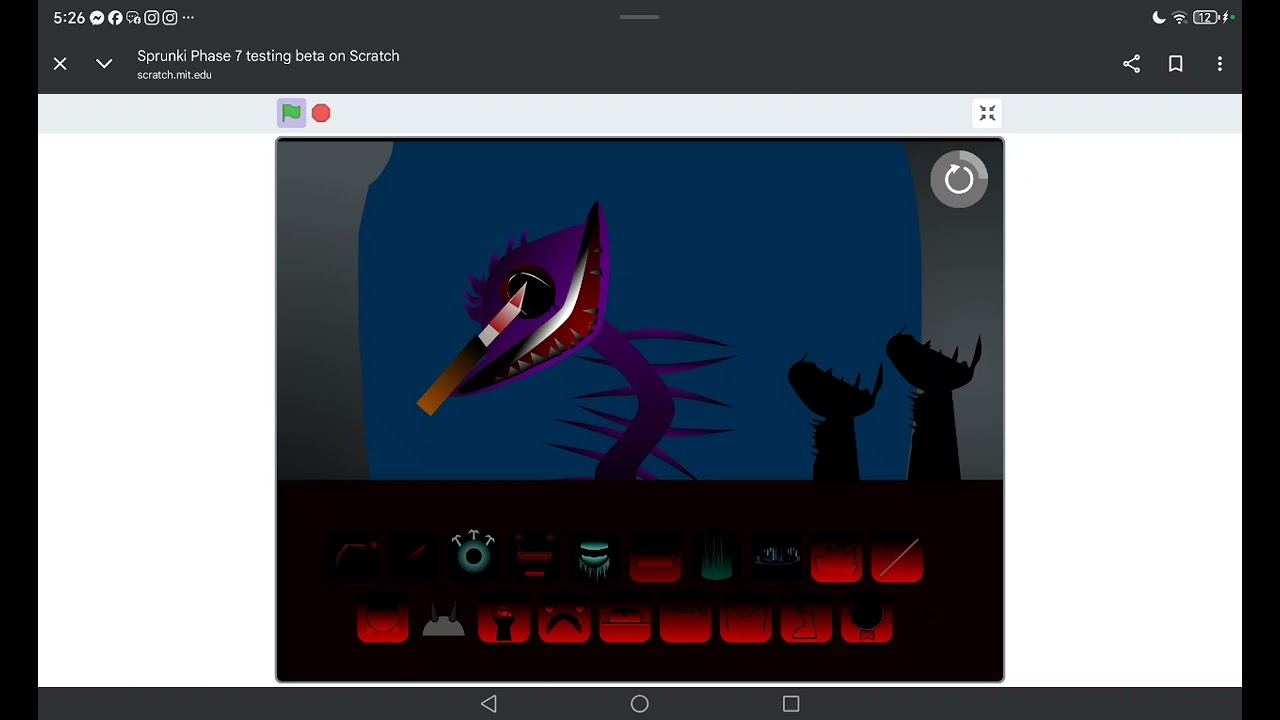
Task: Tap the Android back navigation button
Action: 489,704
